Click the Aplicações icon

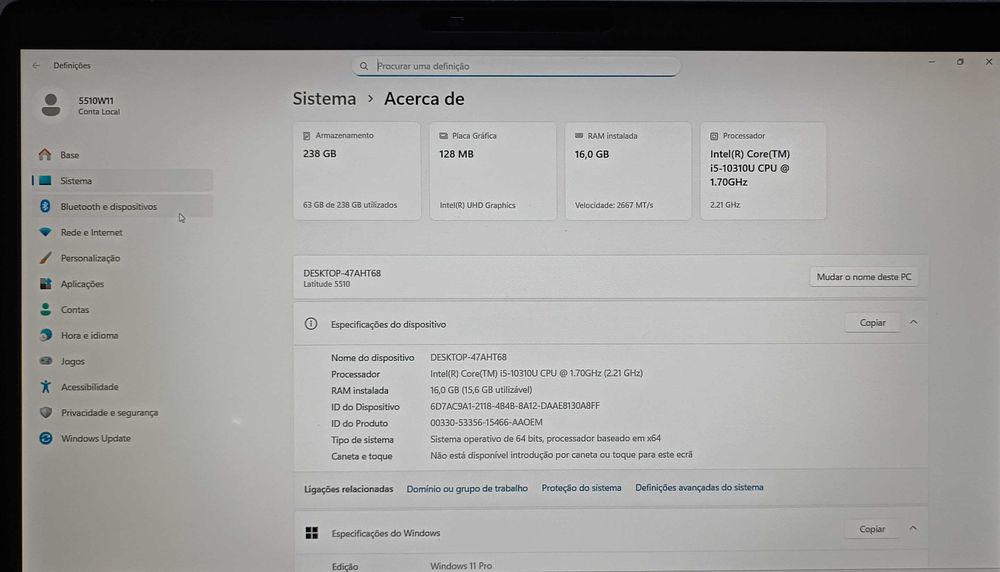tap(45, 284)
